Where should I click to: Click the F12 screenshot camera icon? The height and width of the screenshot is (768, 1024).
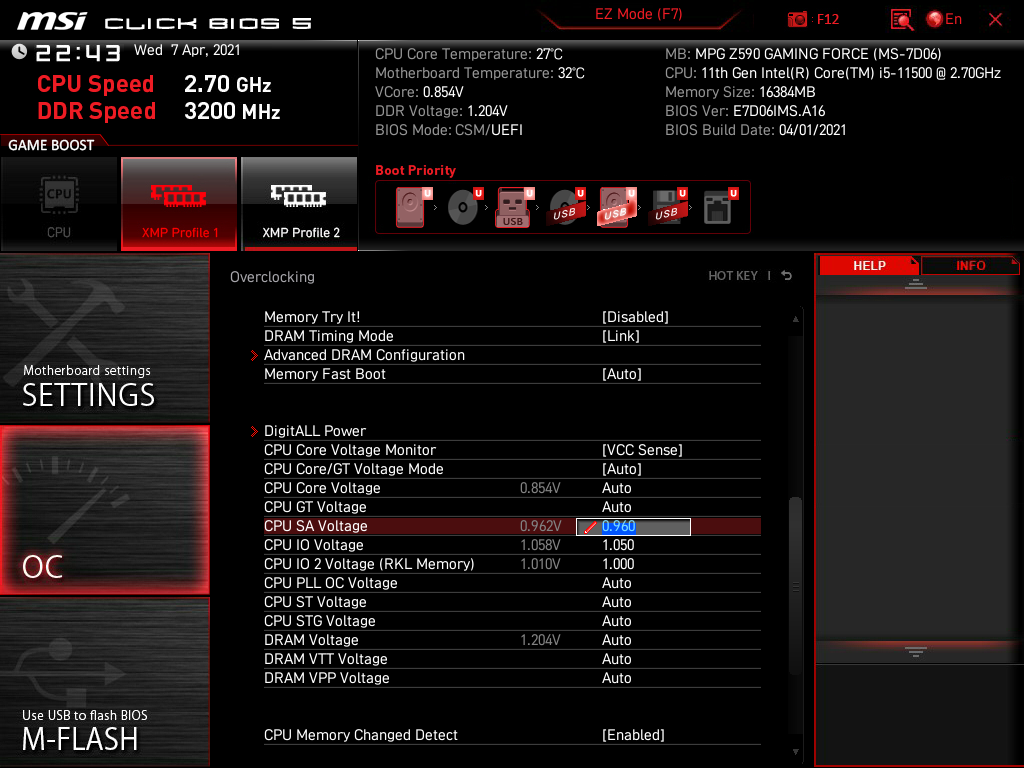pos(798,19)
